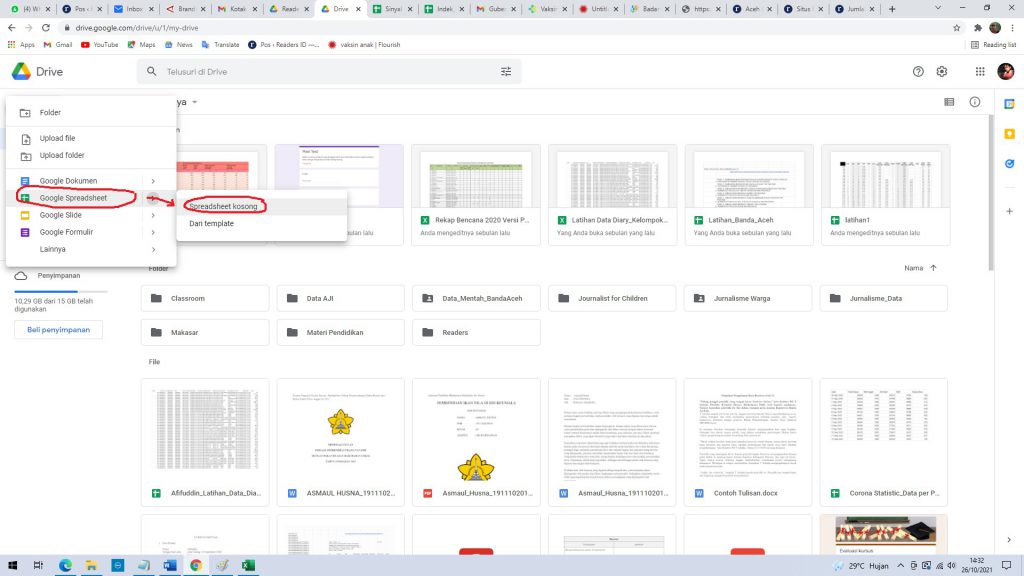The image size is (1024, 576).
Task: Open Drive support help icon
Action: pyautogui.click(x=918, y=72)
